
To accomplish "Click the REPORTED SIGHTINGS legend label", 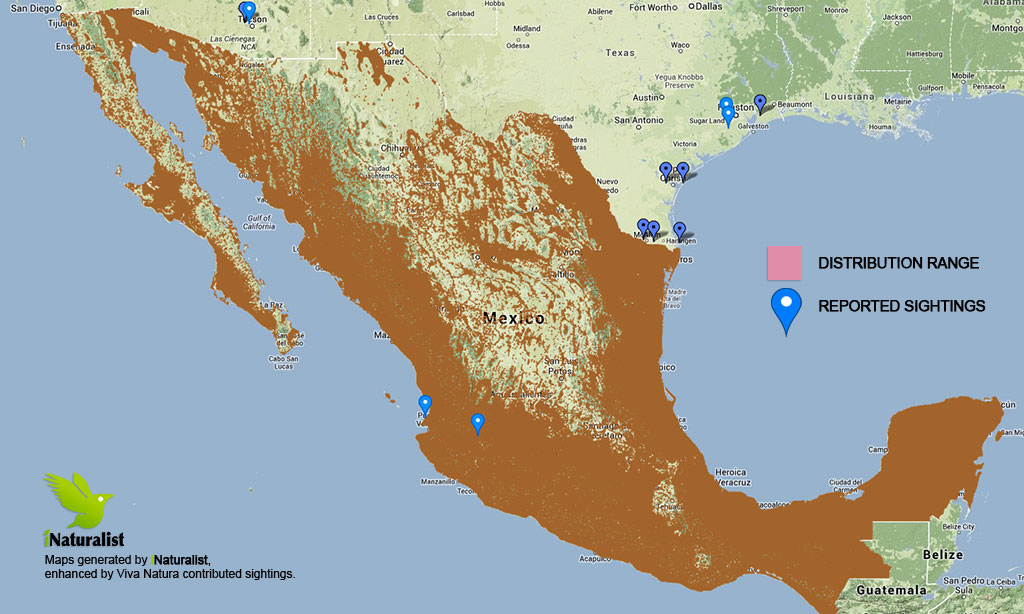I will [x=902, y=306].
